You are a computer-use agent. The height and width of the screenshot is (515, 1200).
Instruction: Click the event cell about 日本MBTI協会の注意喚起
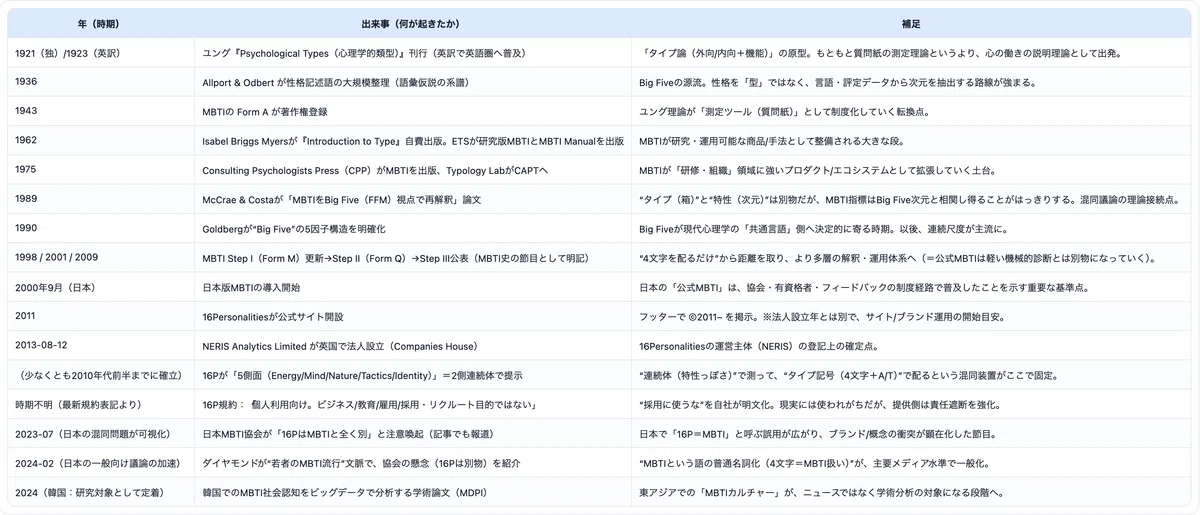pos(412,434)
